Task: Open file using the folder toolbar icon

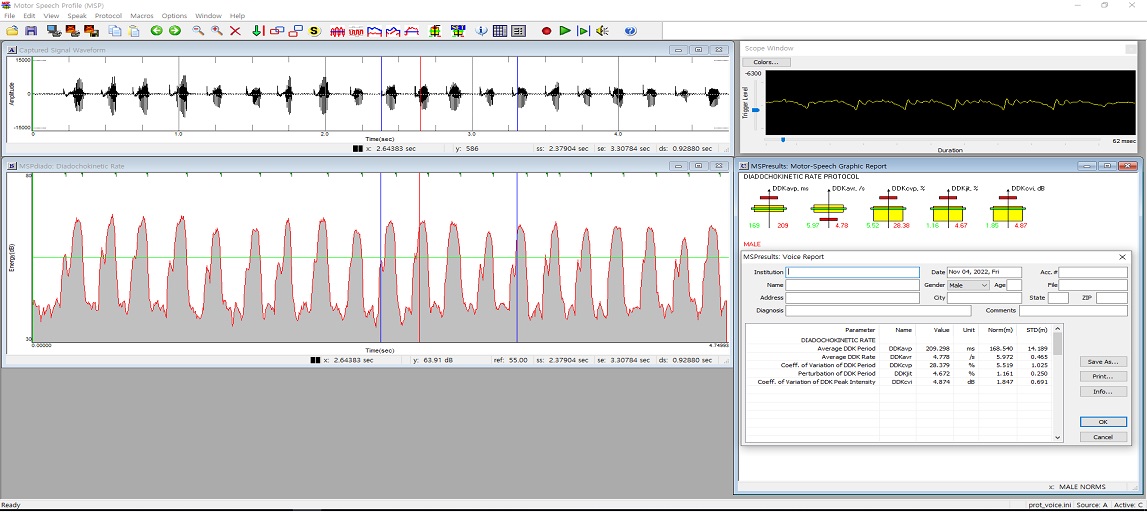Action: coord(12,31)
